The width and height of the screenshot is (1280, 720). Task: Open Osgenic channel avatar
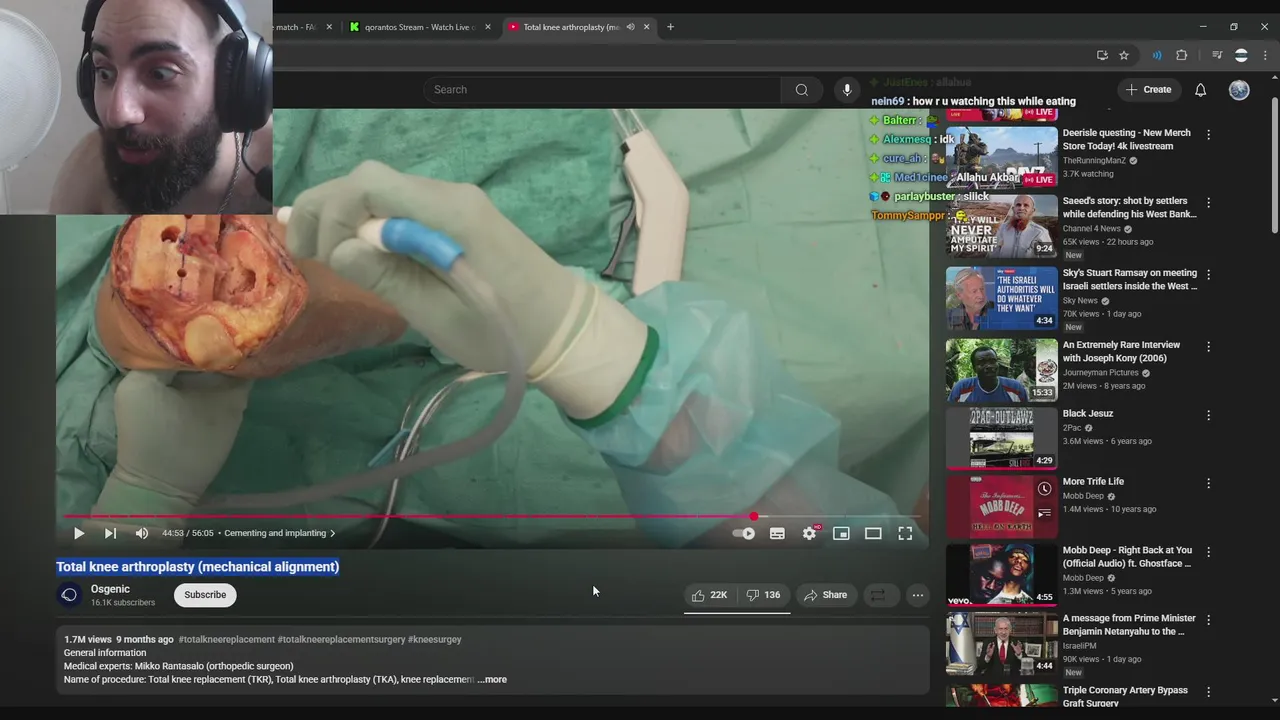click(69, 595)
